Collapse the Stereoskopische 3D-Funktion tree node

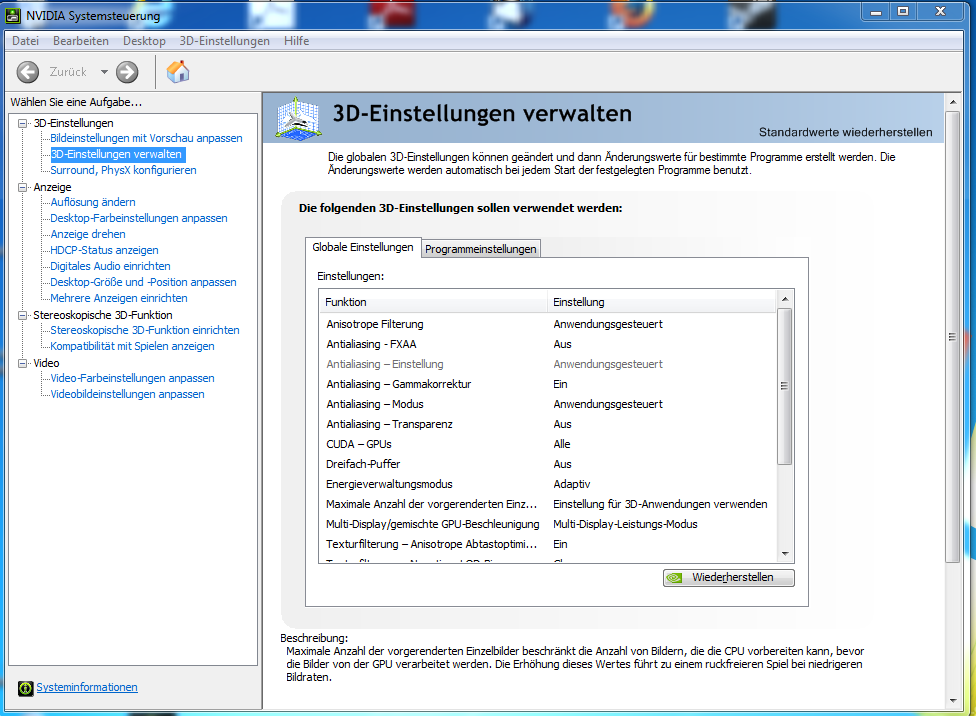pos(22,316)
